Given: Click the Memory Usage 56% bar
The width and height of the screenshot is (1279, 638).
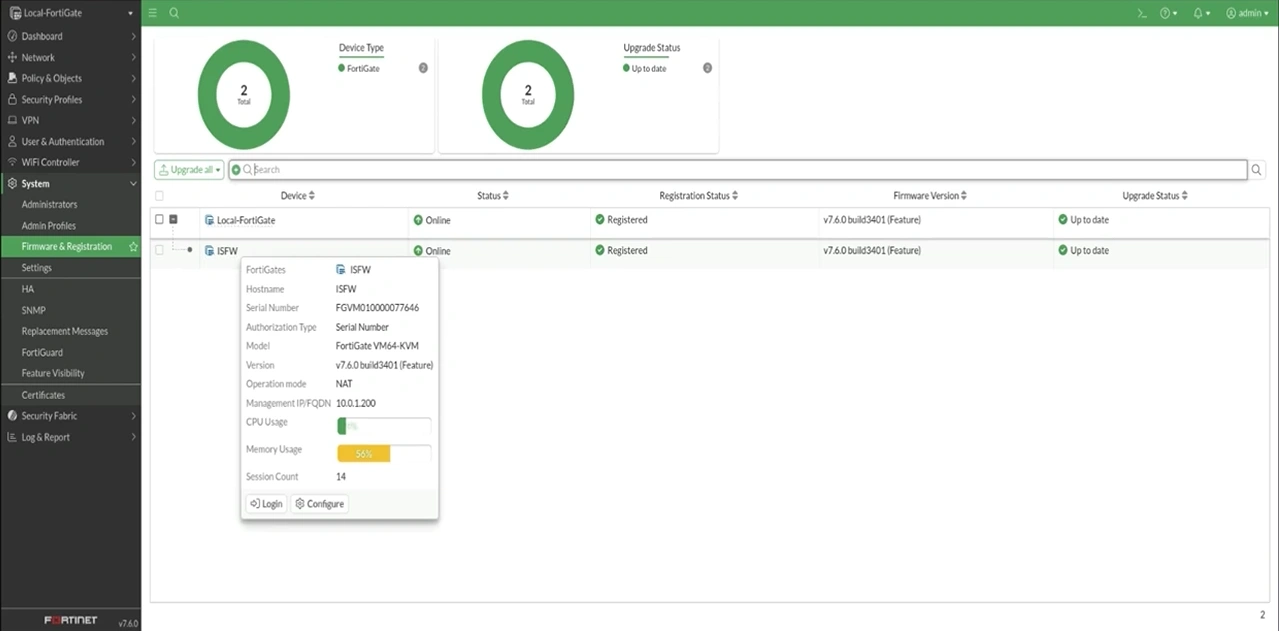Looking at the screenshot, I should pyautogui.click(x=384, y=454).
